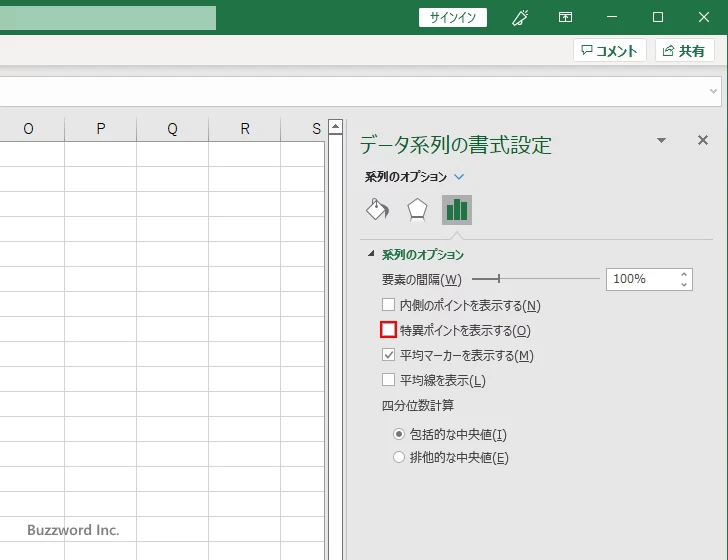728x560 pixels.
Task: Open the Fill & Line paint bucket tab
Action: coord(377,210)
